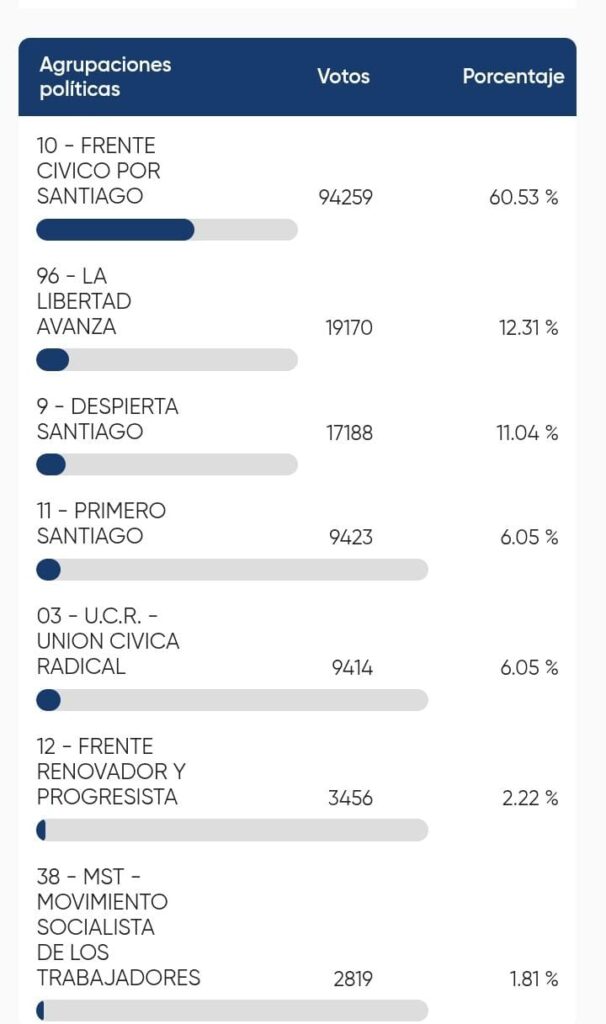The image size is (606, 1024).
Task: Open the Primero Santiago party entry
Action: point(101,523)
